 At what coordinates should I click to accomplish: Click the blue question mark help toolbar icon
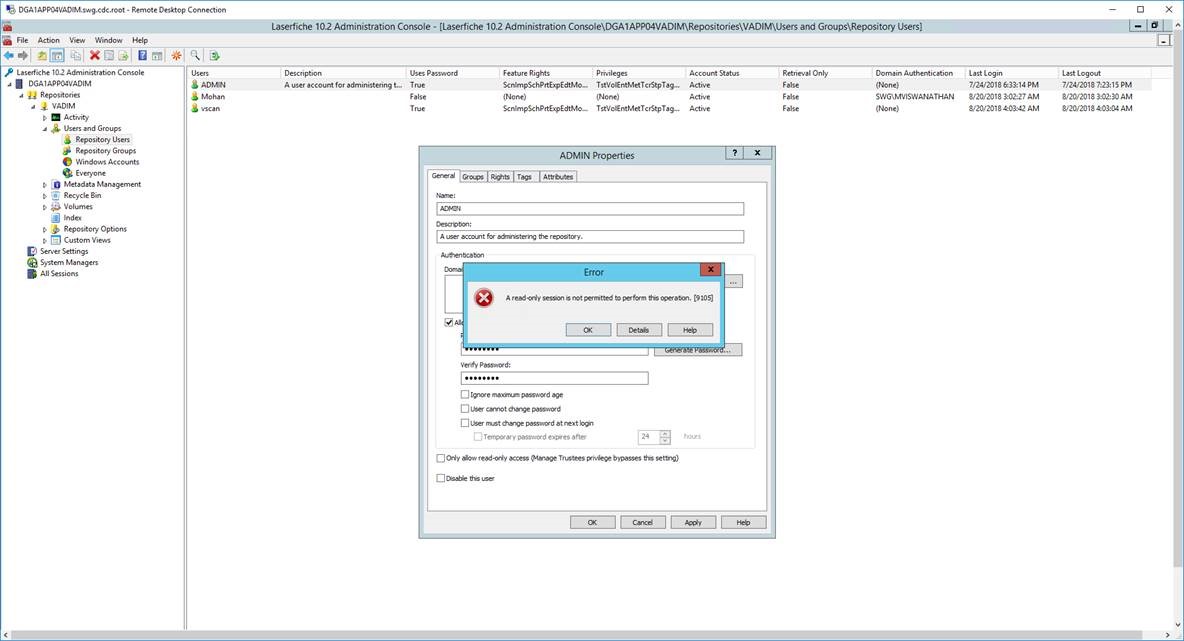(x=142, y=56)
